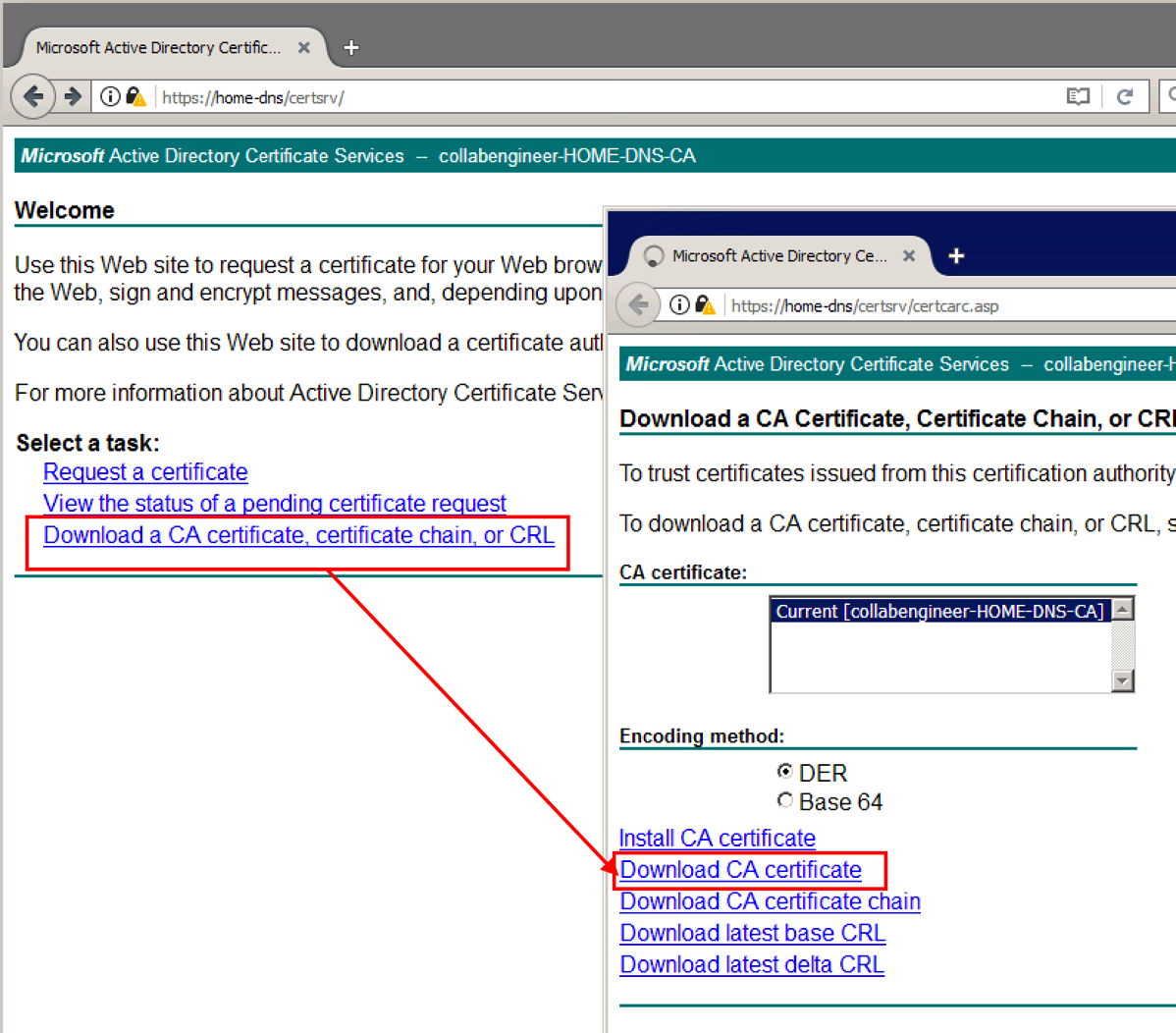Viewport: 1176px width, 1033px height.
Task: Open the Request a certificate link
Action: tap(145, 472)
